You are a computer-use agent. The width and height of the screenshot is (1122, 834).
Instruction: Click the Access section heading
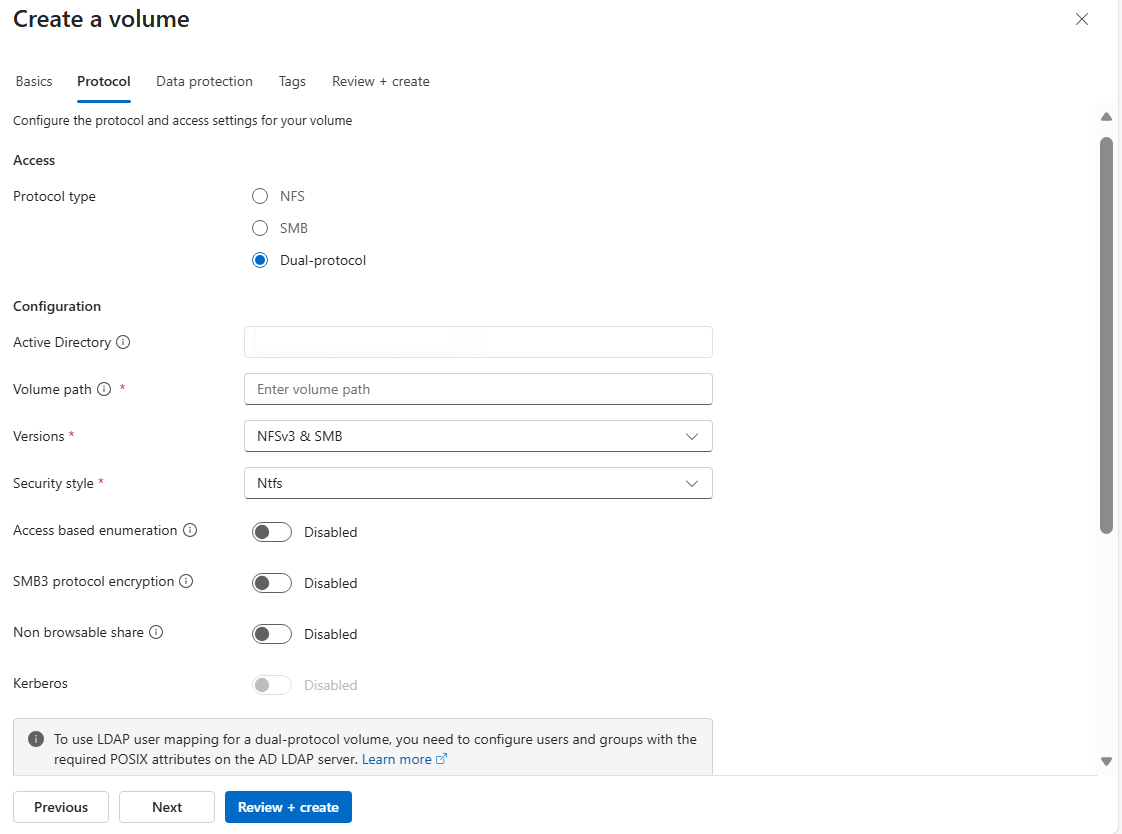tap(34, 160)
